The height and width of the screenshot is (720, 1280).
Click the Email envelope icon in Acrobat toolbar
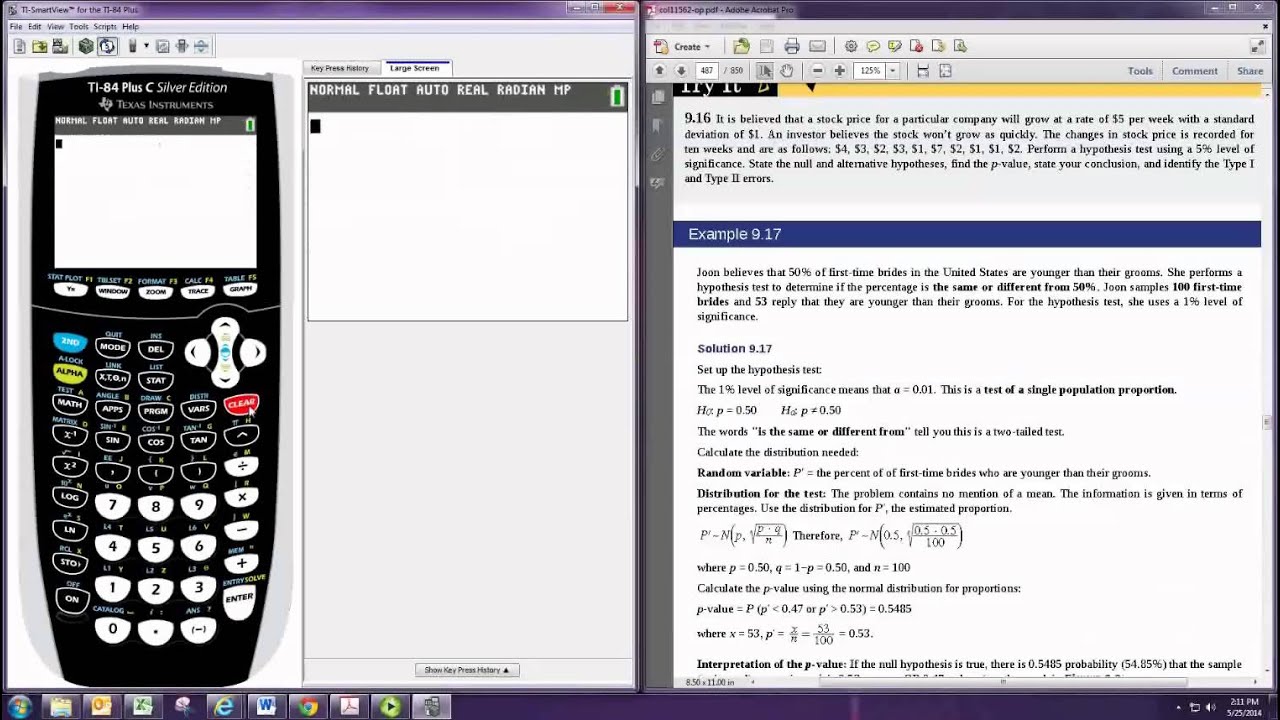coord(817,46)
